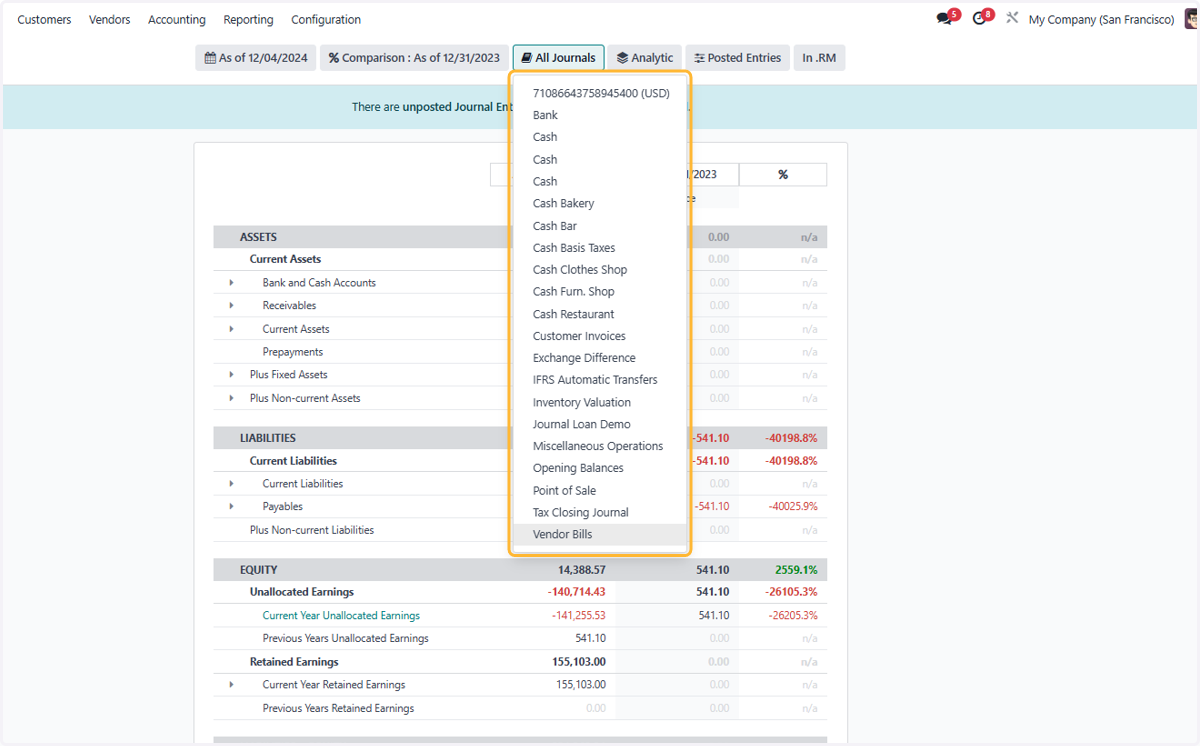
Task: Click the user avatar picture
Action: [1190, 19]
